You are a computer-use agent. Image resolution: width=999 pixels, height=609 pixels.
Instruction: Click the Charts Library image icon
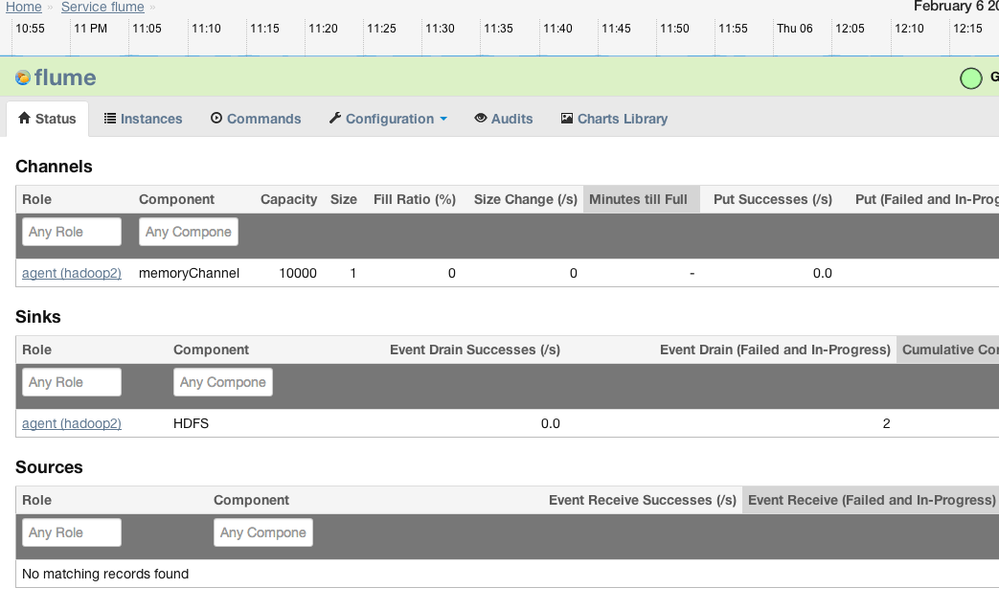tap(567, 118)
